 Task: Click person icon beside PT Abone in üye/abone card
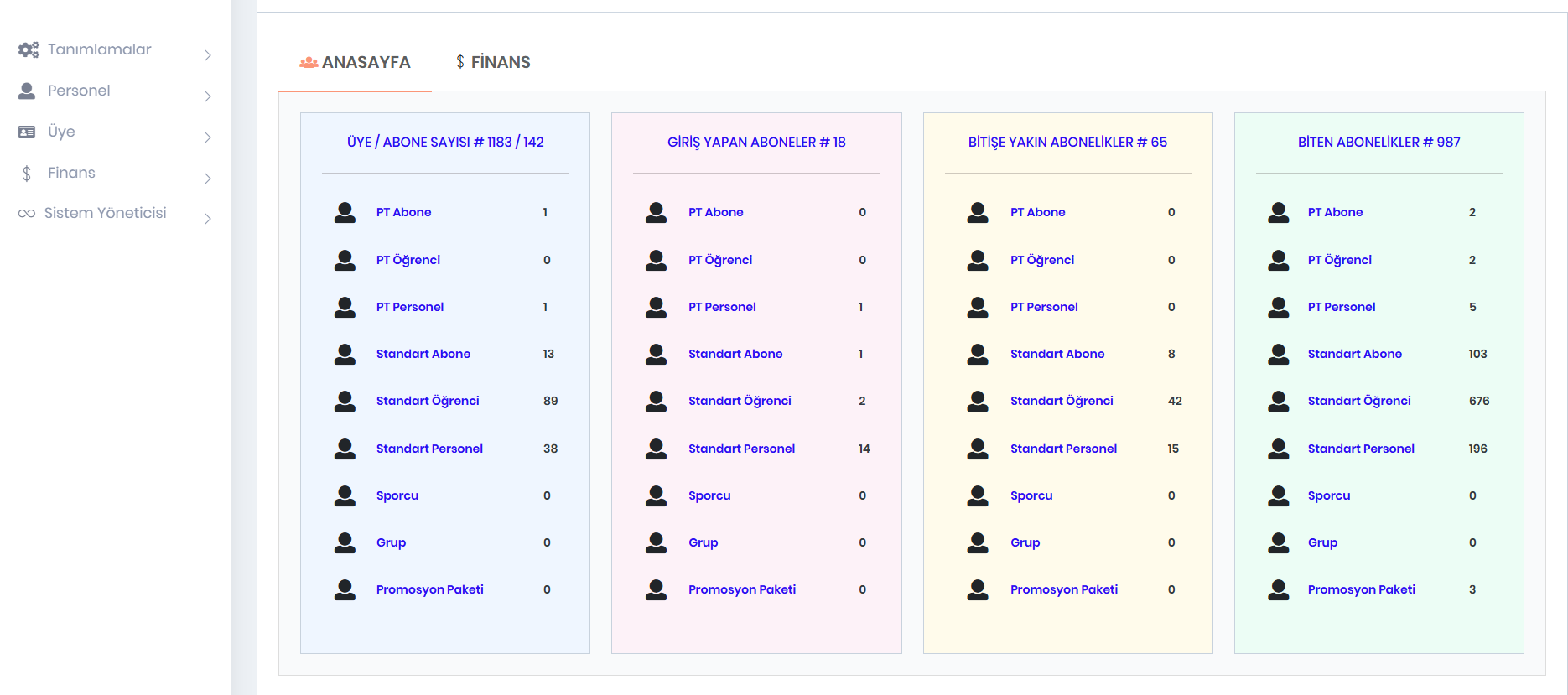pos(345,212)
